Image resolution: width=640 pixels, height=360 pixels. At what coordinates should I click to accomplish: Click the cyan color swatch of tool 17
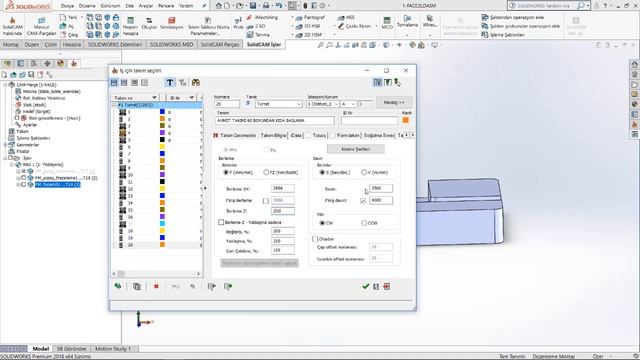pyautogui.click(x=162, y=224)
